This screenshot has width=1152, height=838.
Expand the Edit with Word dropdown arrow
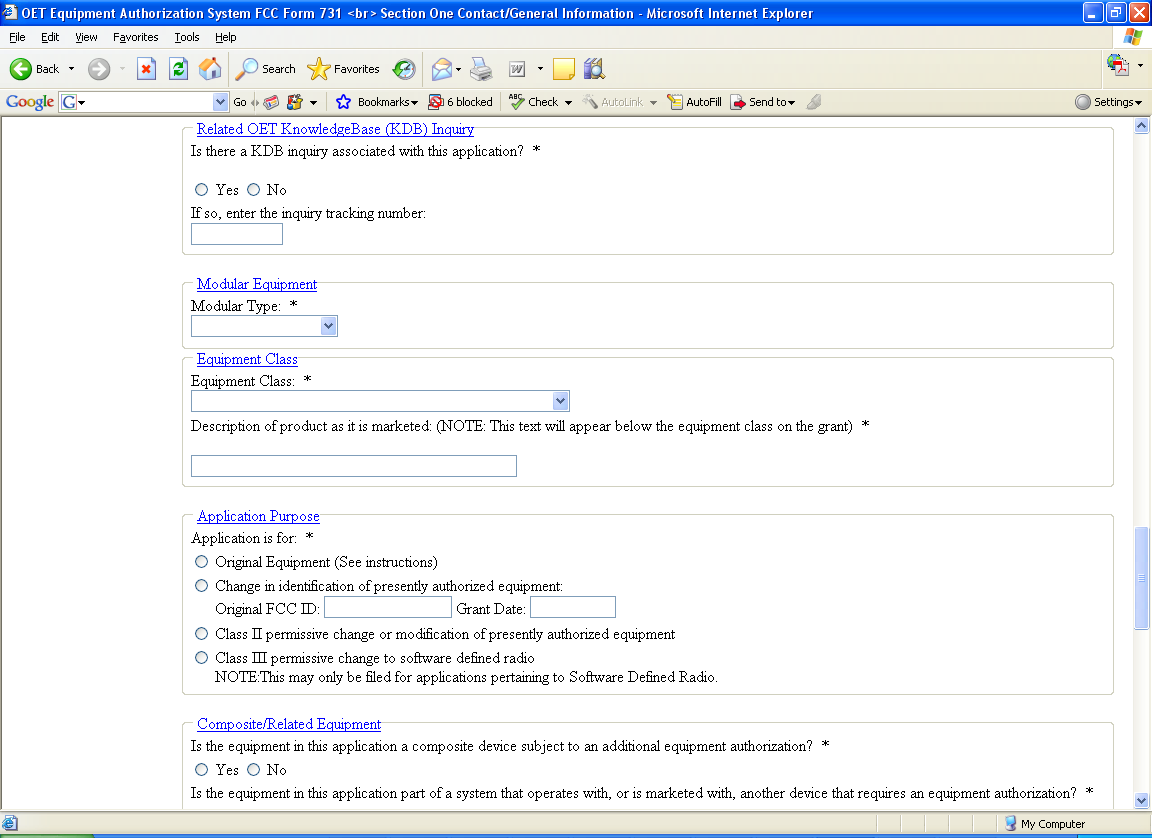540,69
